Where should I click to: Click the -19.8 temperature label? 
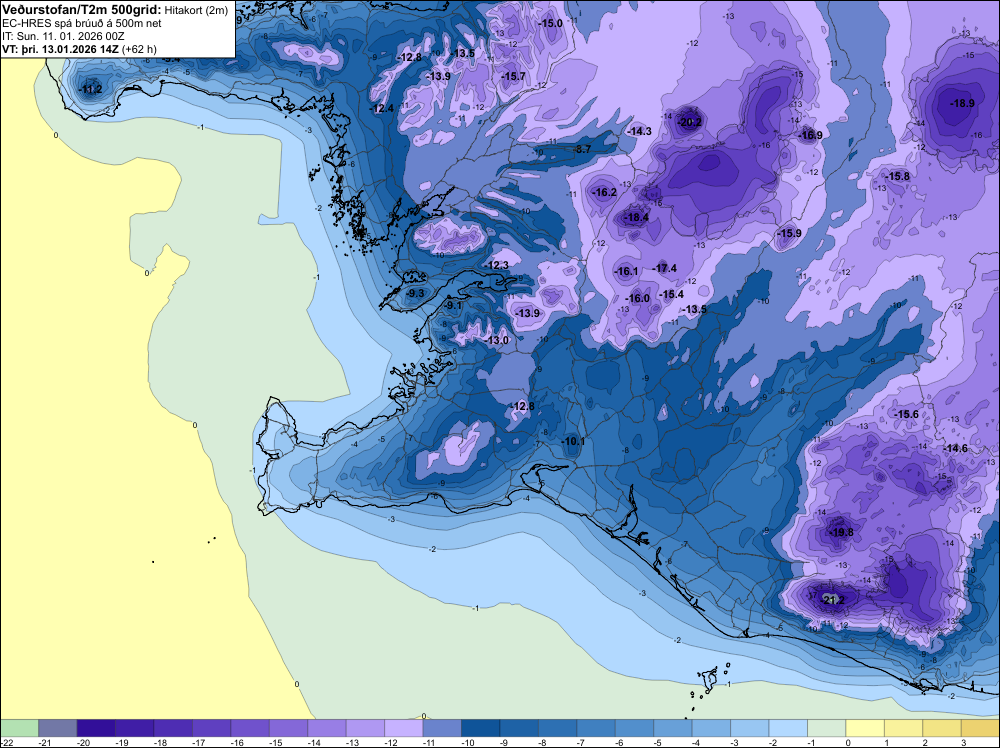point(841,532)
